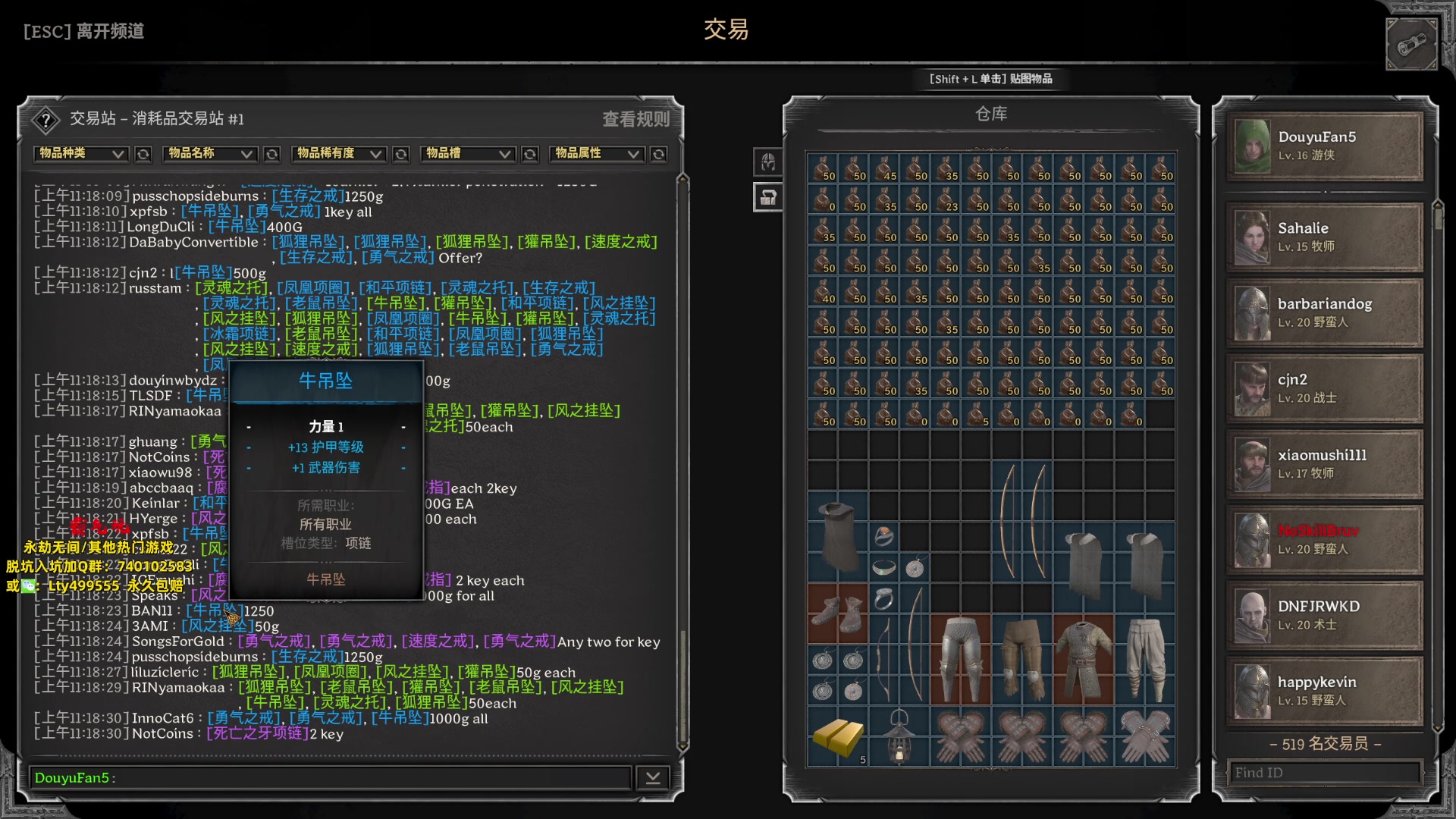Screen dimensions: 1456x819
Task: Expand the 物品槽 dropdown
Action: click(x=468, y=154)
